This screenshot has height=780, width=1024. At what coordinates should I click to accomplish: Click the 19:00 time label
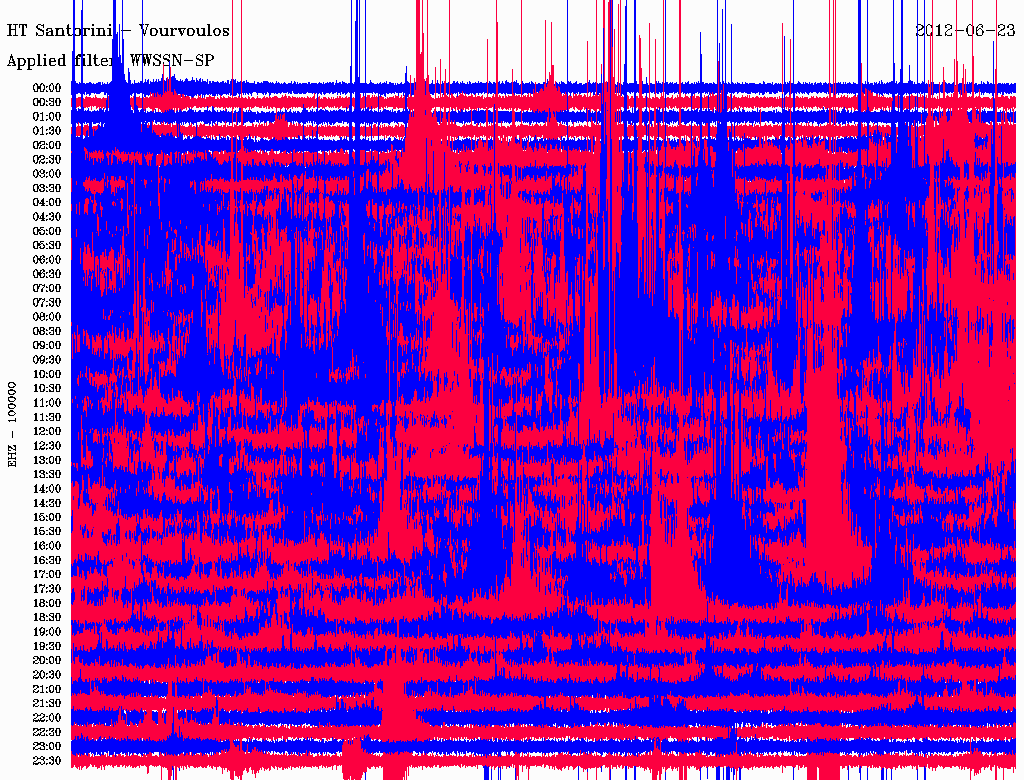47,632
